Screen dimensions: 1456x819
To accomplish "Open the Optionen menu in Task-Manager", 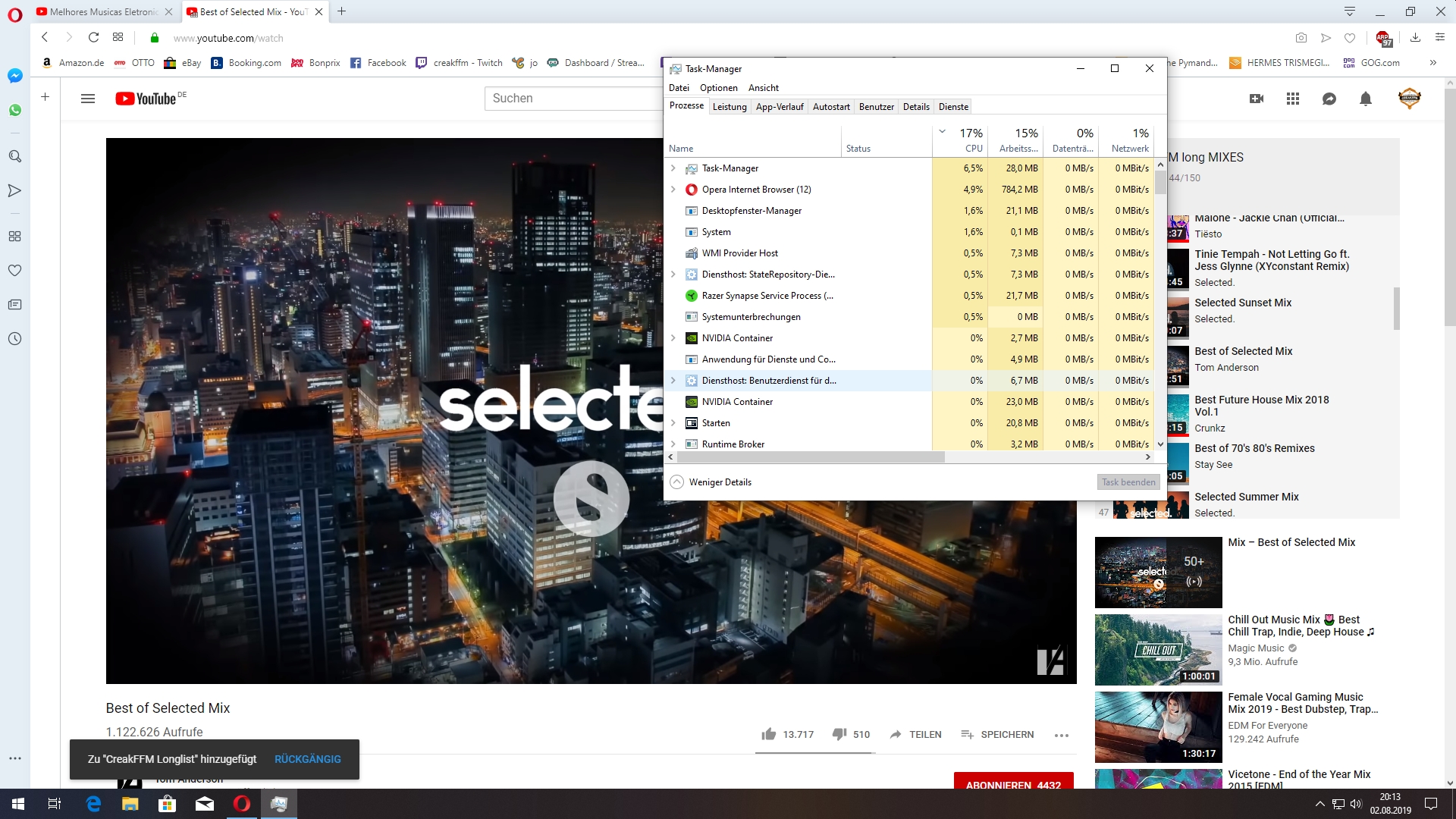I will pyautogui.click(x=718, y=88).
